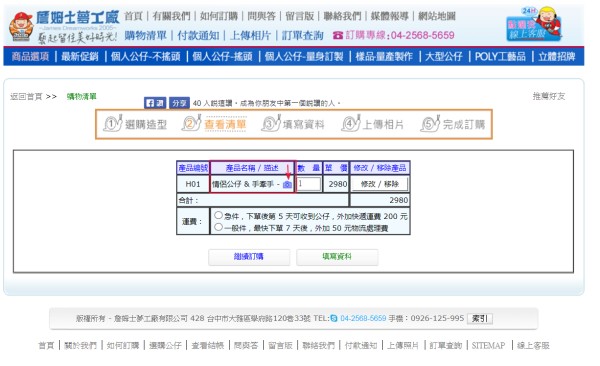Click the 繼續訂購 button
The width and height of the screenshot is (600, 366).
(x=249, y=257)
